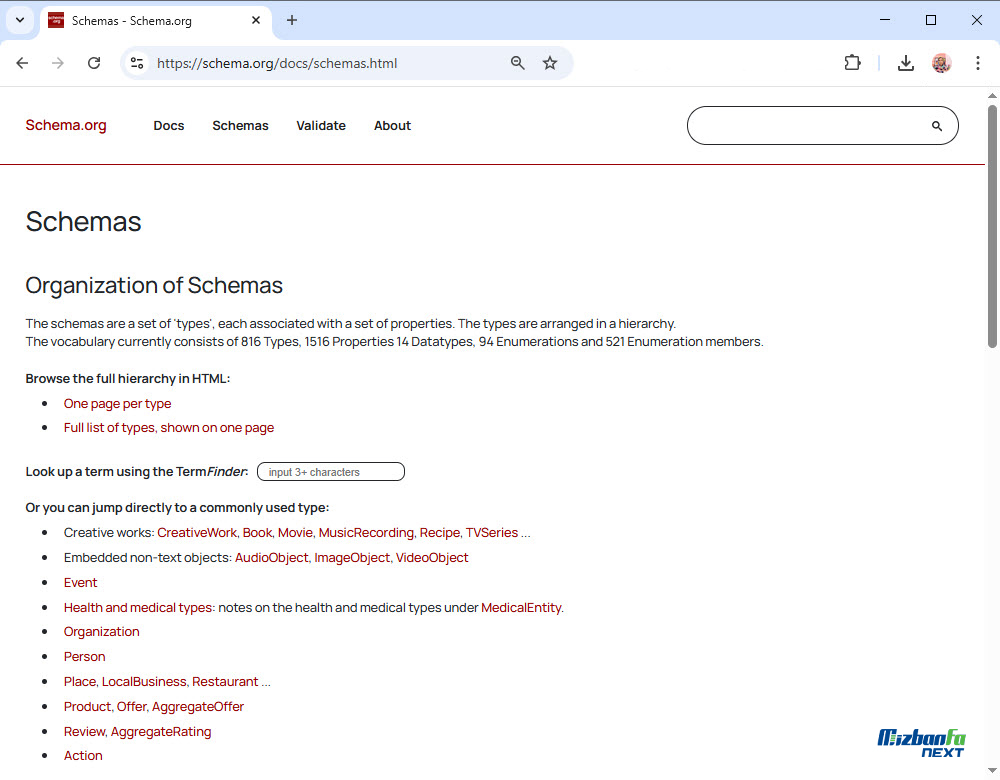Open the TVSeries type link
The width and height of the screenshot is (1000, 780).
click(x=492, y=533)
